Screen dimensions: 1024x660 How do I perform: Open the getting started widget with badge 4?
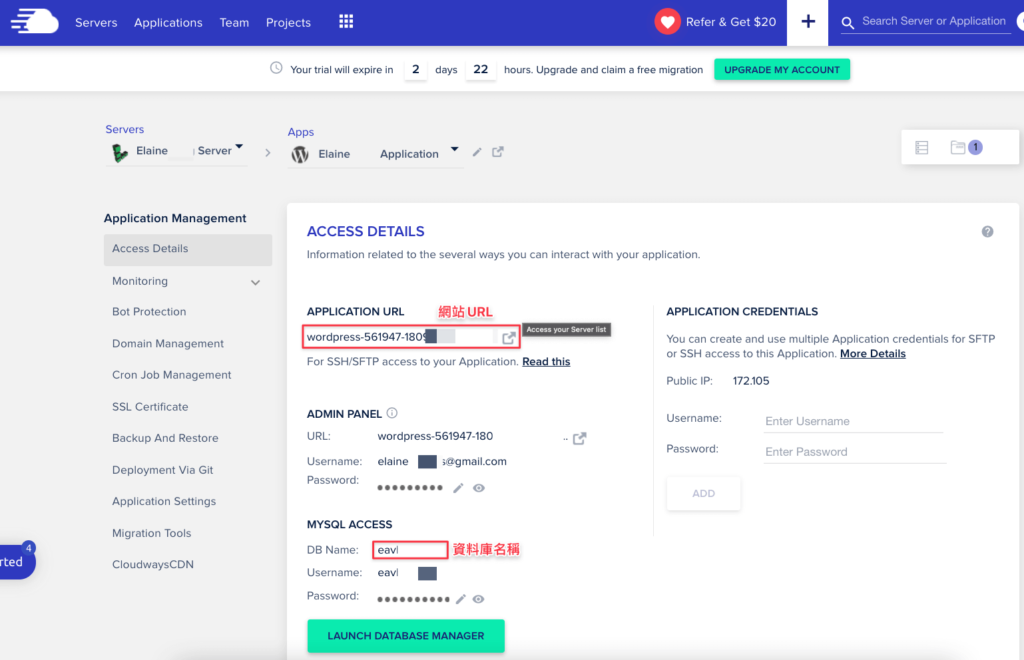coord(17,561)
